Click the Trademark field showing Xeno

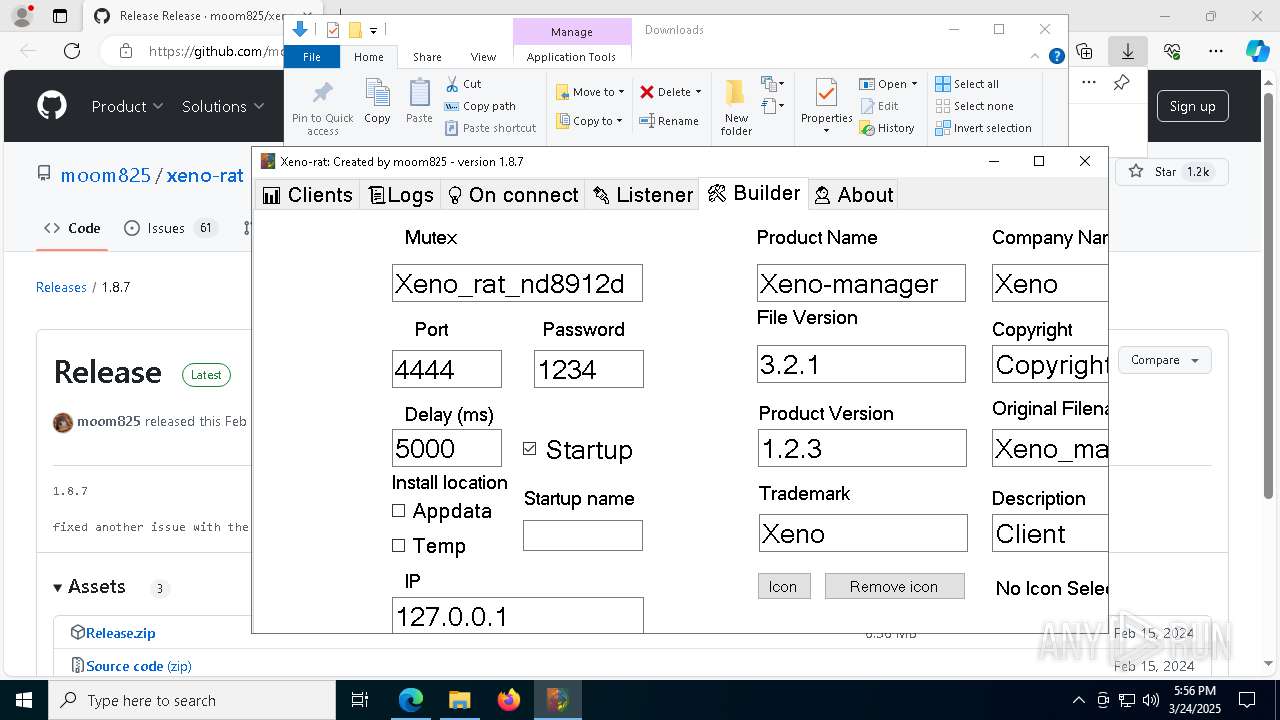click(x=863, y=533)
